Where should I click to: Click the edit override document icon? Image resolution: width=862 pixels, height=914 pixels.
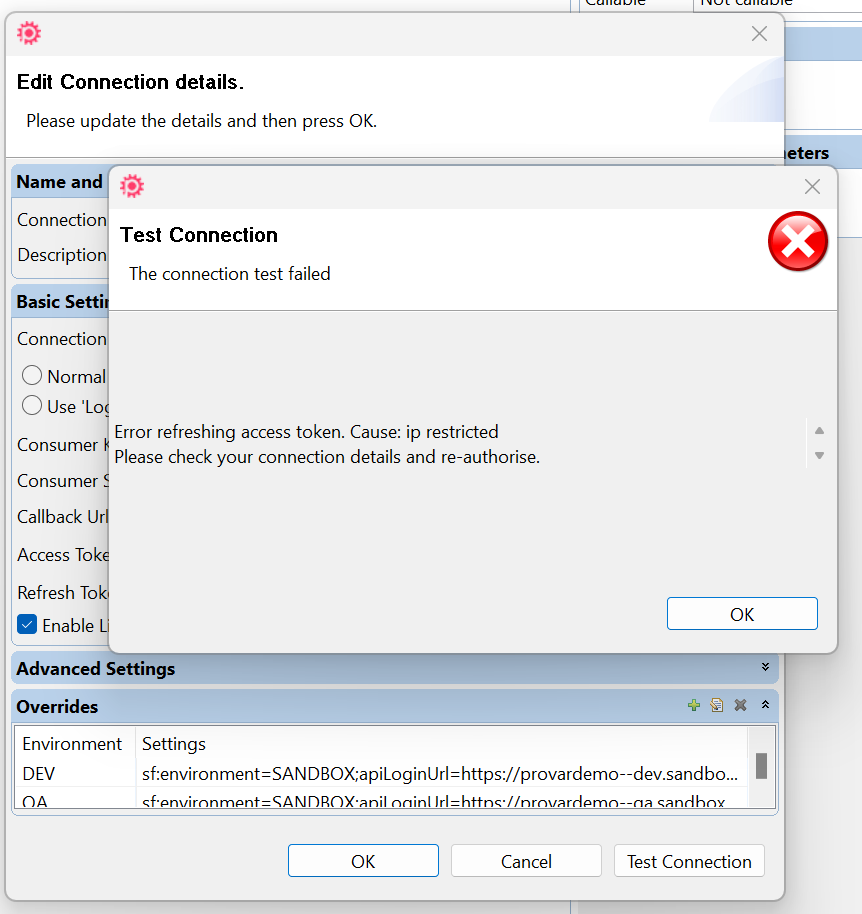click(717, 706)
